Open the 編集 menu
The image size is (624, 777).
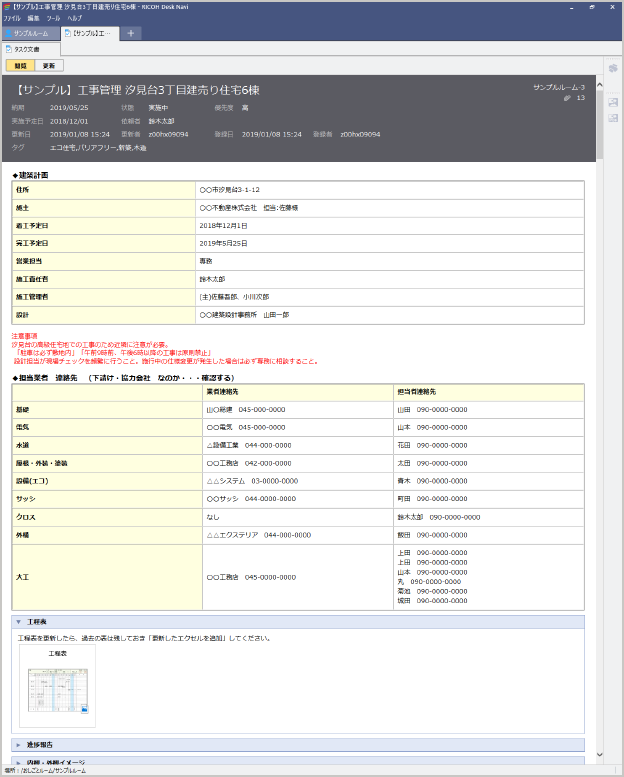pyautogui.click(x=33, y=18)
